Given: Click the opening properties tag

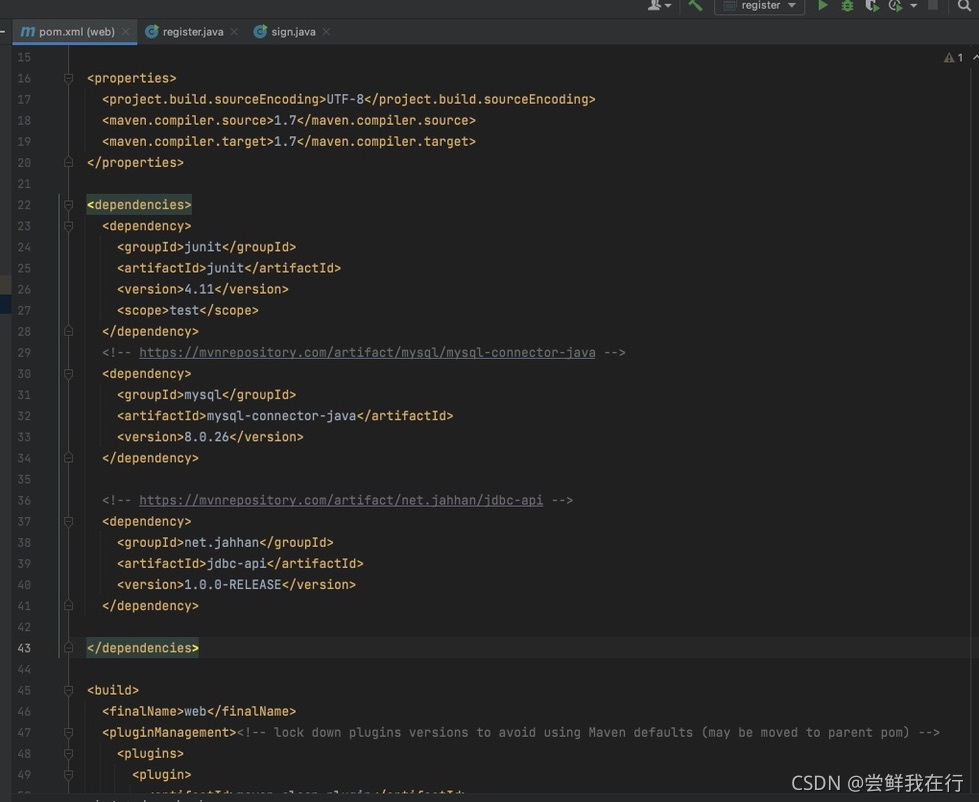Looking at the screenshot, I should (x=132, y=79).
